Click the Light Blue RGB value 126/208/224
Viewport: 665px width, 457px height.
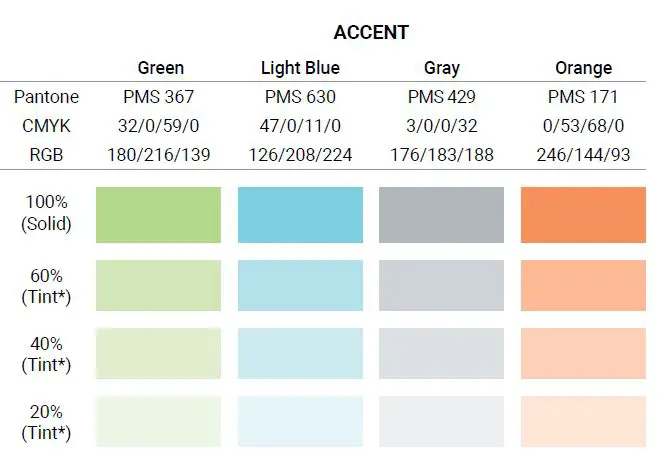tap(300, 153)
